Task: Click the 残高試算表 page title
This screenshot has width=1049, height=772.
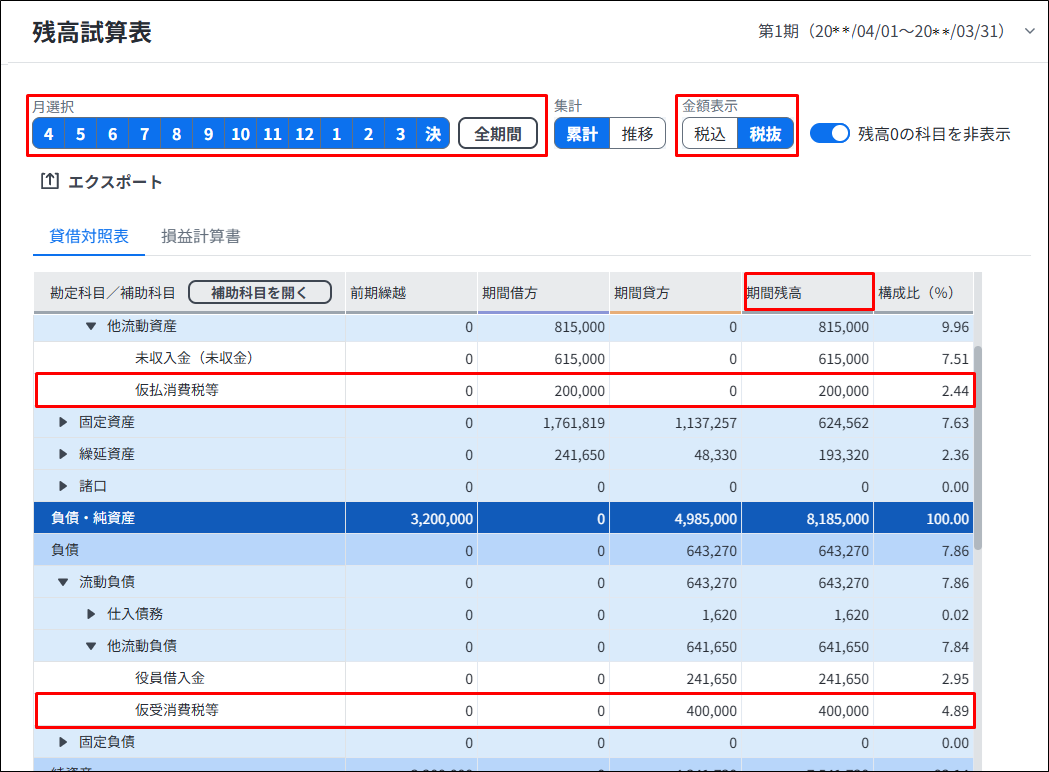Action: pos(92,32)
